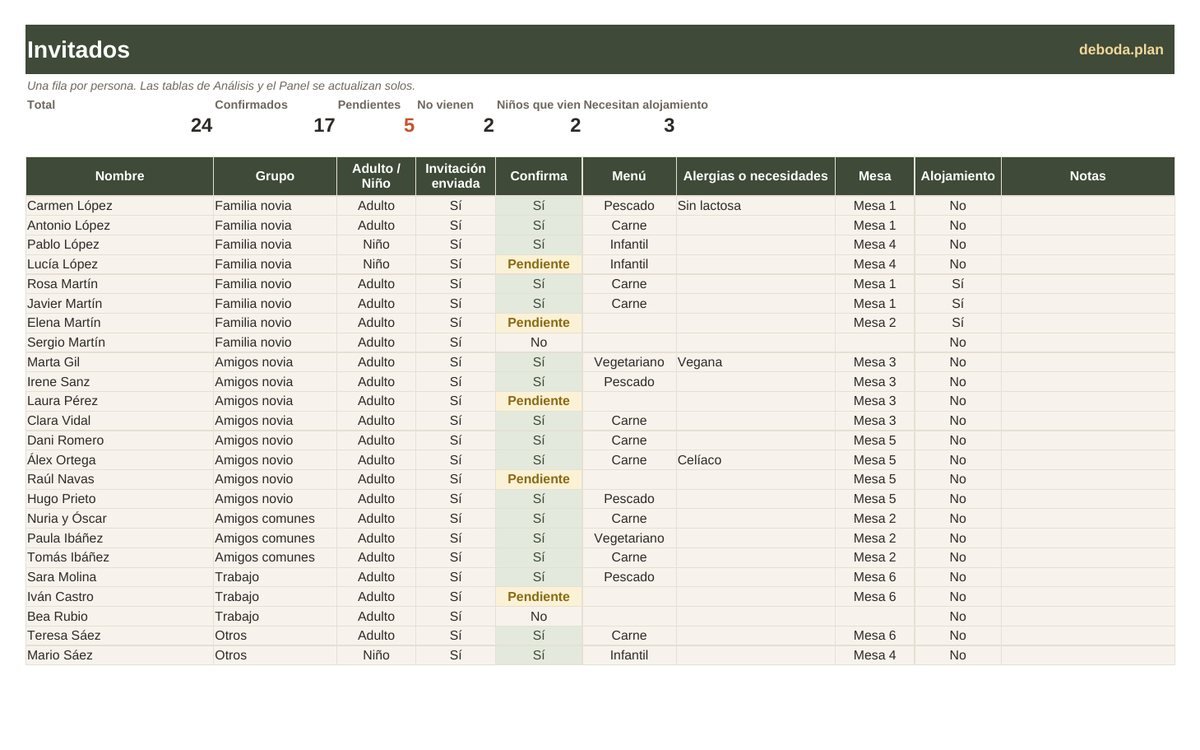The height and width of the screenshot is (750, 1200).
Task: Select Mesa 6 cell for Iván Castro
Action: (875, 597)
